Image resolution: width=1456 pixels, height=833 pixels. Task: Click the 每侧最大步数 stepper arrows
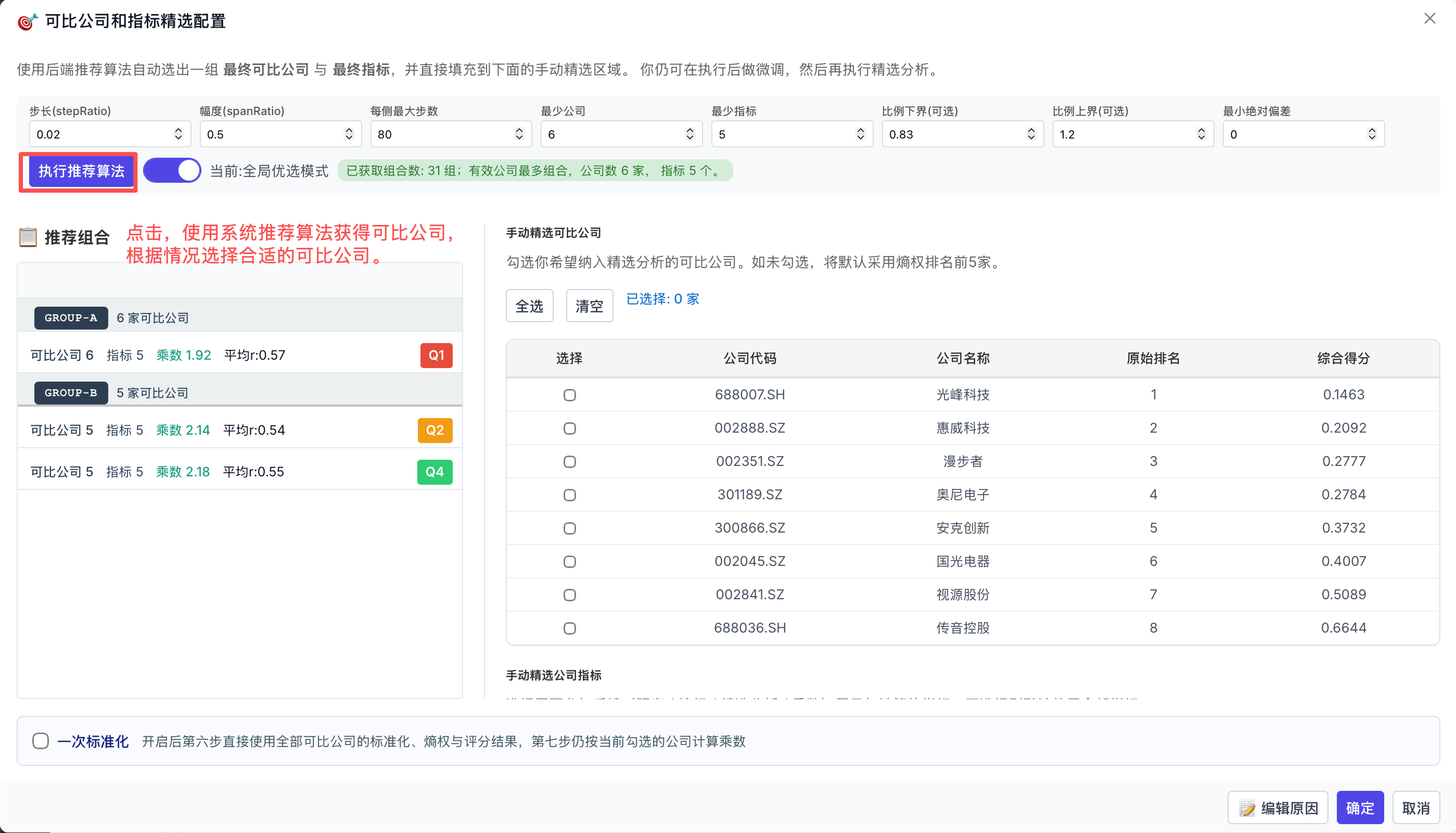[519, 134]
